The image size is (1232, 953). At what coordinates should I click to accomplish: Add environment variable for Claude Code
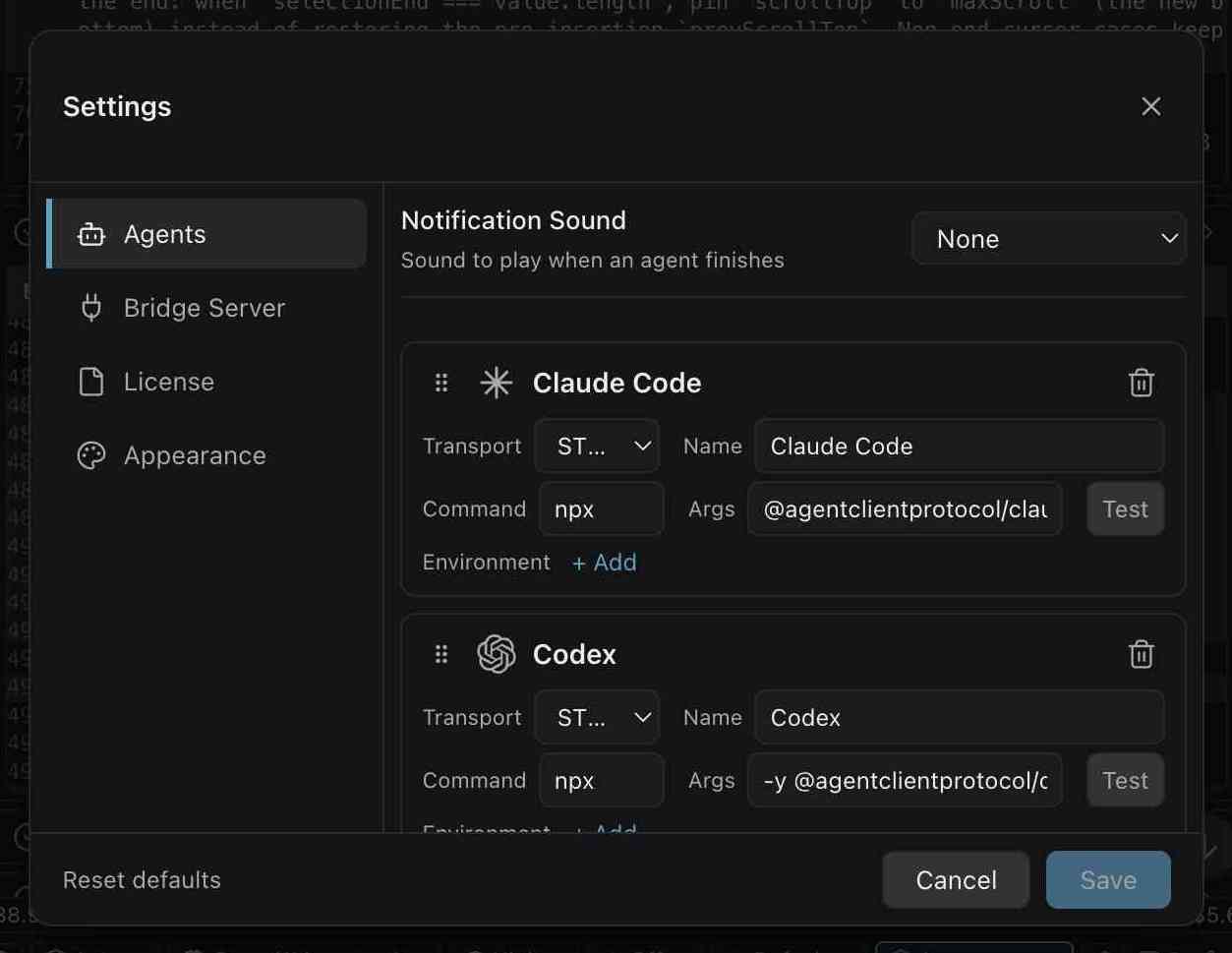(x=605, y=563)
